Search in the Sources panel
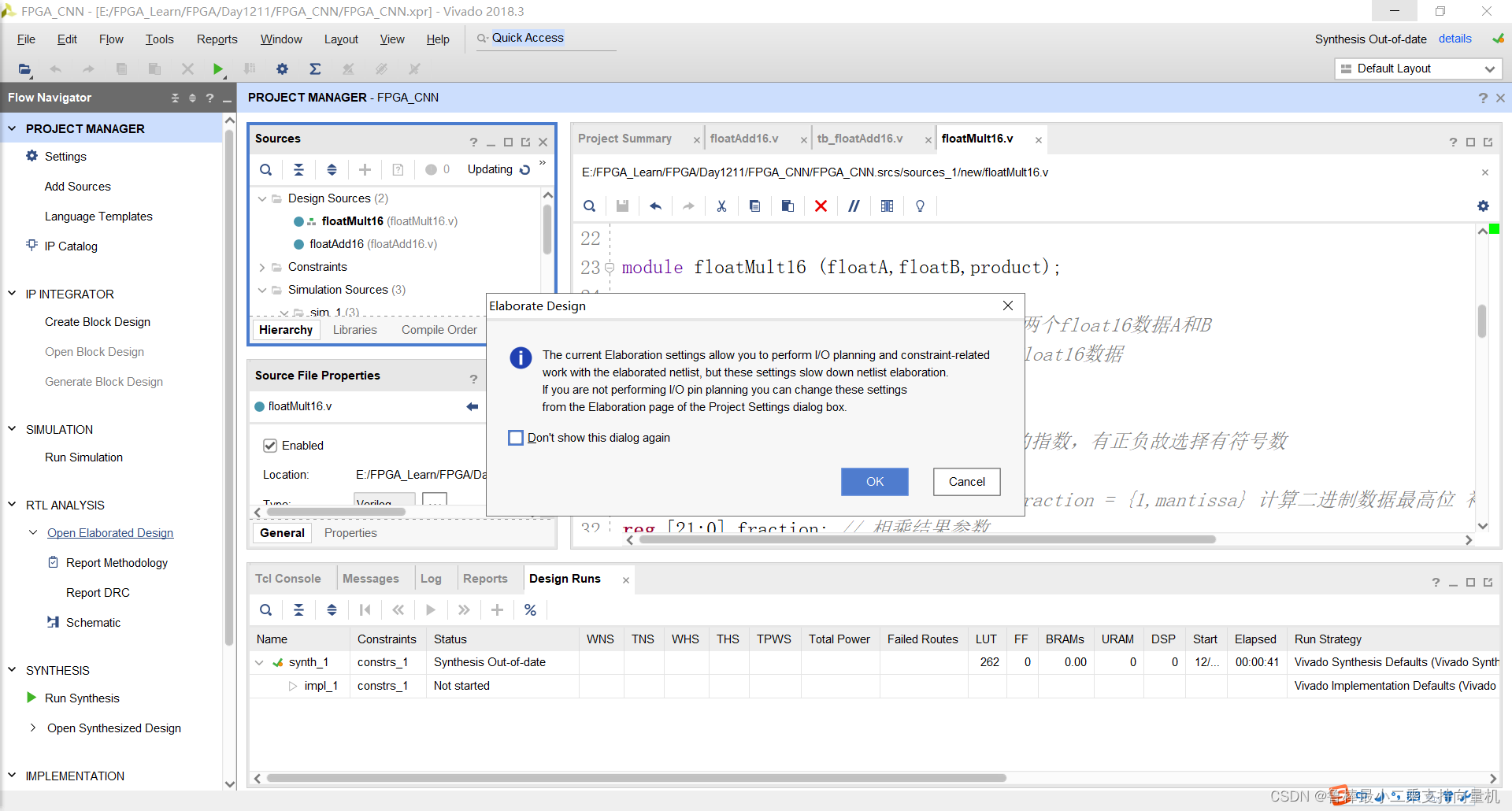Screen dimensions: 1512x811 coord(266,169)
